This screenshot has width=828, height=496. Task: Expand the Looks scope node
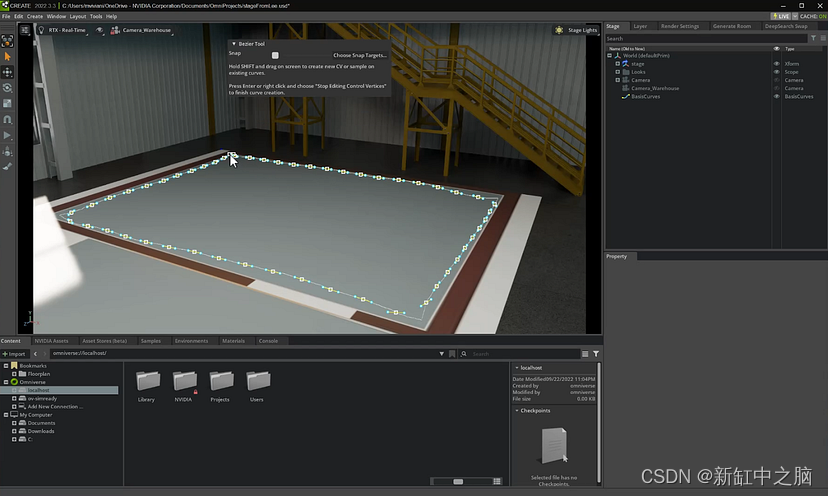(617, 72)
